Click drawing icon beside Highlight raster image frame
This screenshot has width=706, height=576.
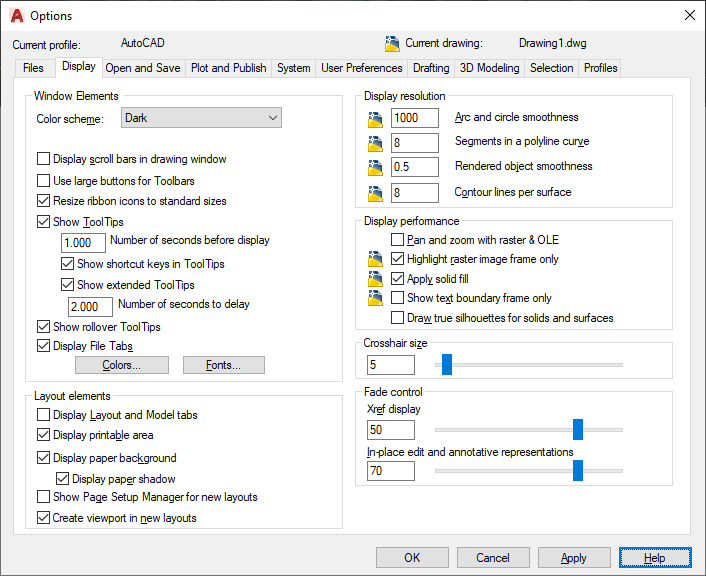coord(376,260)
